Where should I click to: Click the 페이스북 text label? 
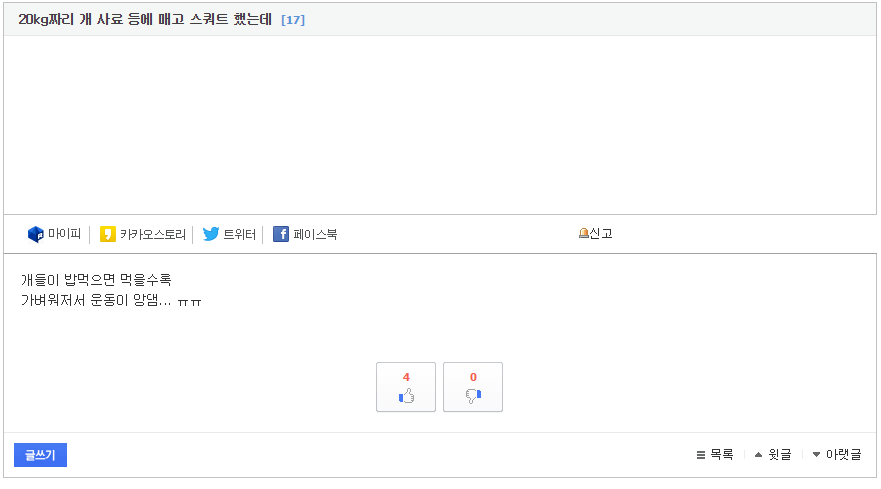pos(315,234)
